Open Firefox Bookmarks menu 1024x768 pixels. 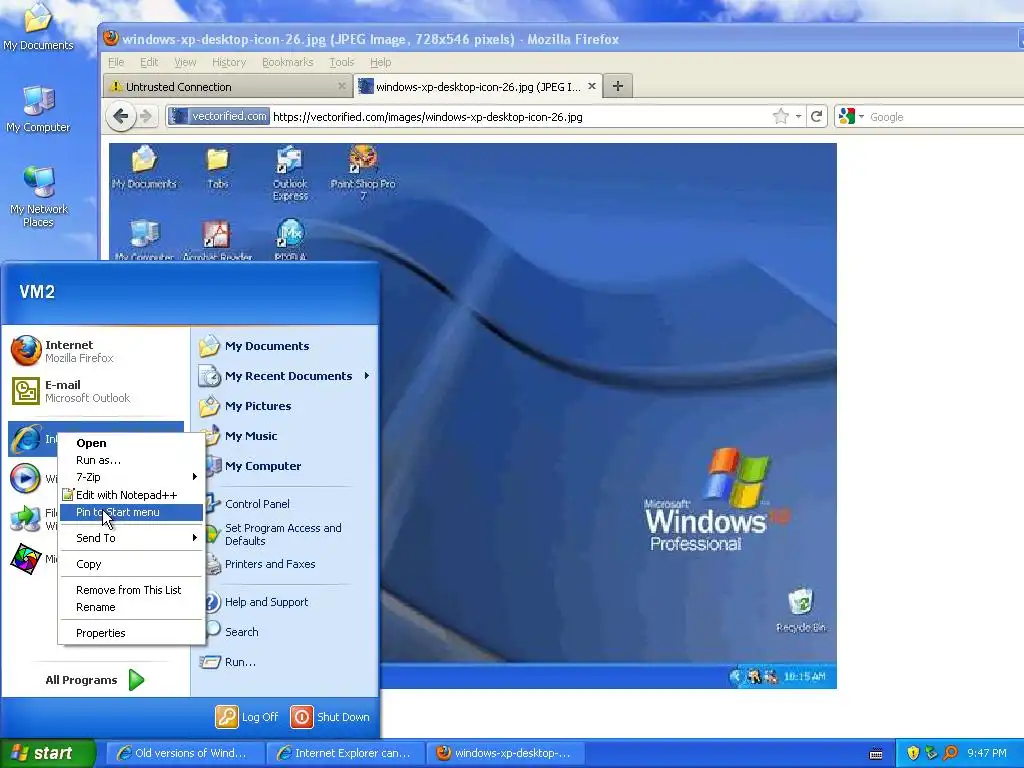coord(287,62)
